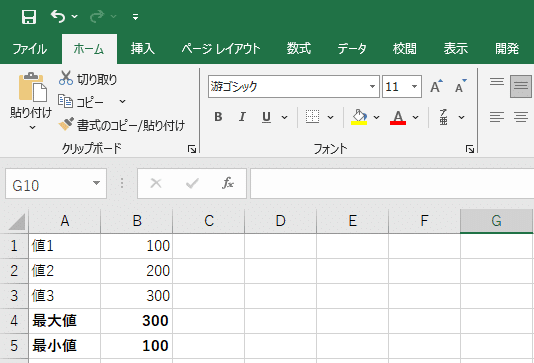Expand font color dropdown arrow
The width and height of the screenshot is (534, 363).
click(x=415, y=117)
